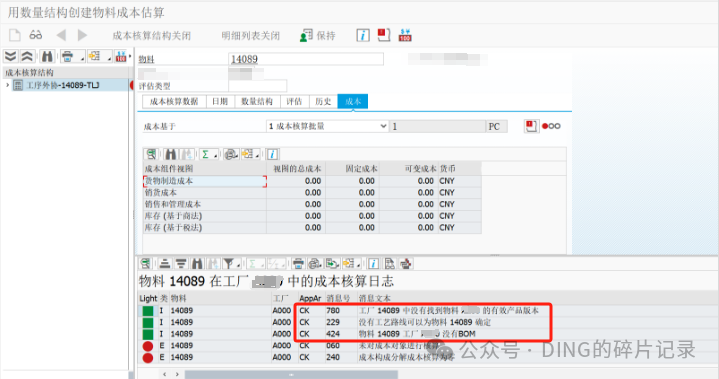The image size is (719, 379).
Task: Click the horizontal scrollbar under the log
Action: coord(291,374)
